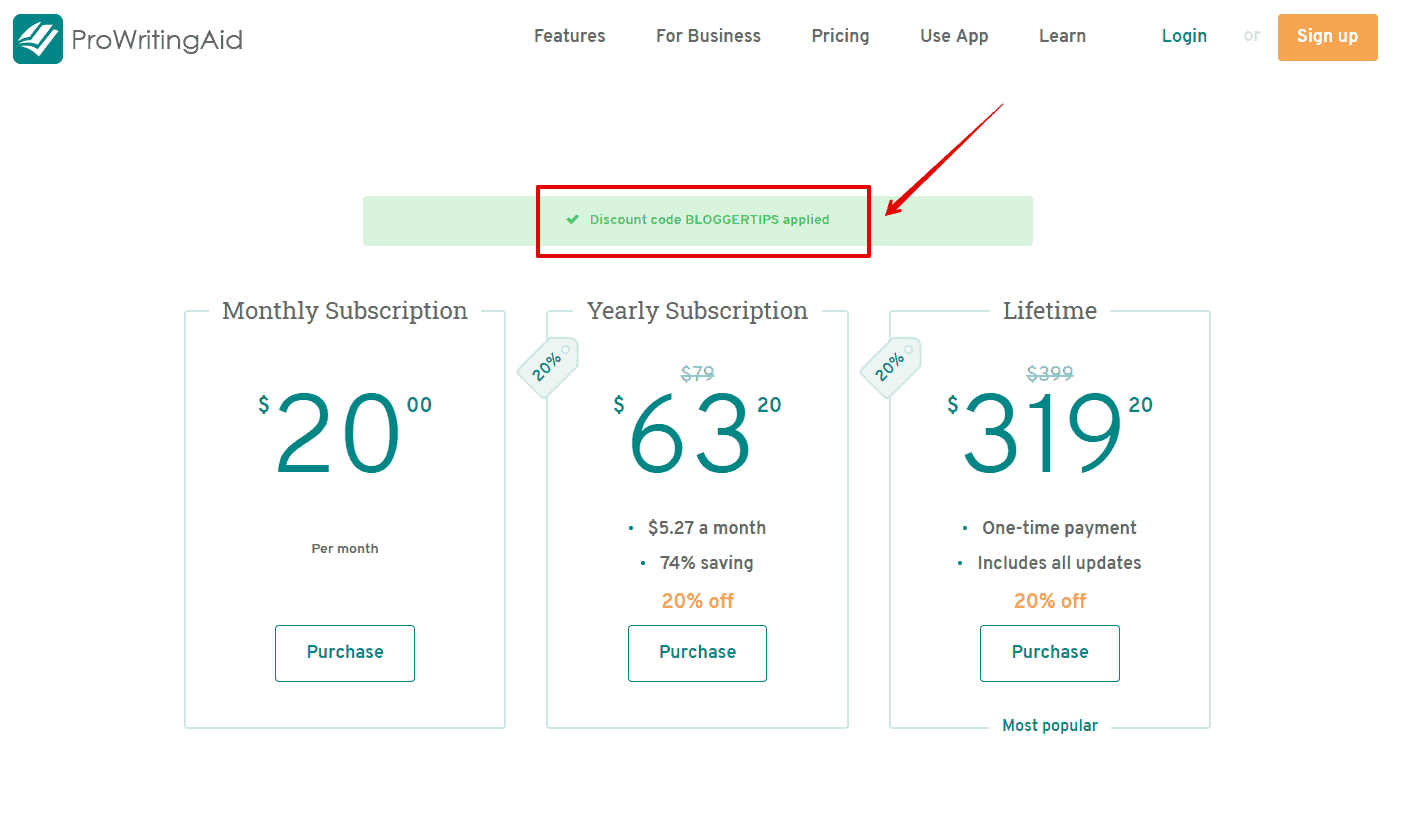Click the Discount code BLOGGERTIPS applied message
Viewport: 1412px width, 823px height.
point(709,220)
